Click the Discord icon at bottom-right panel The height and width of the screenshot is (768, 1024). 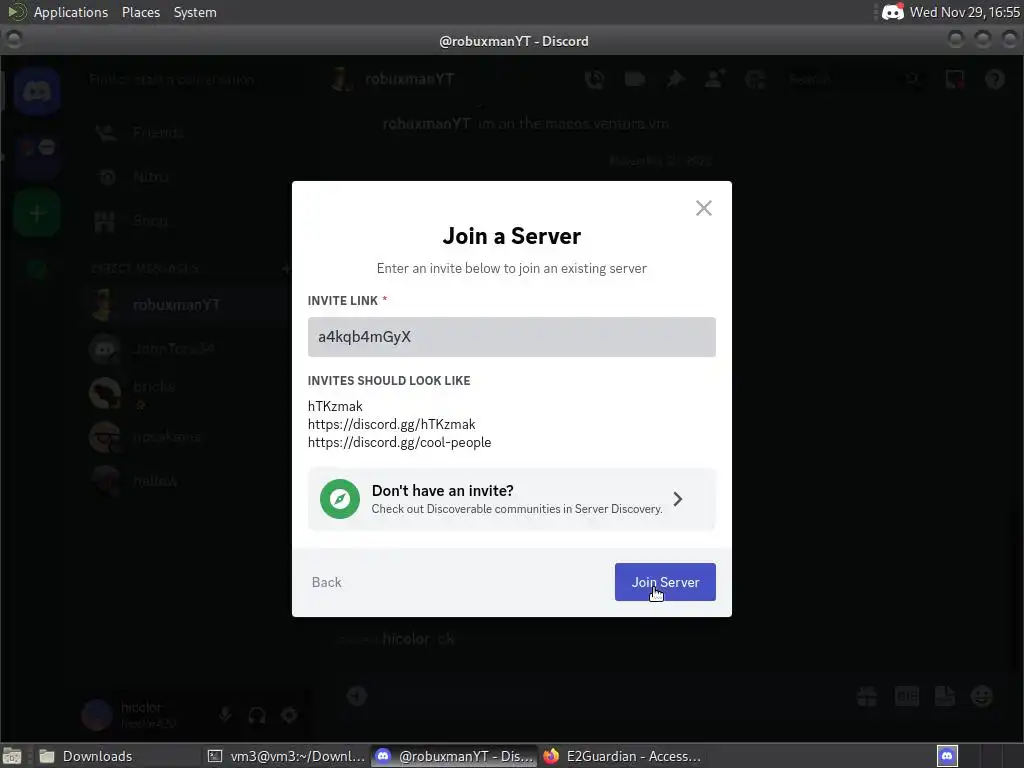(947, 756)
